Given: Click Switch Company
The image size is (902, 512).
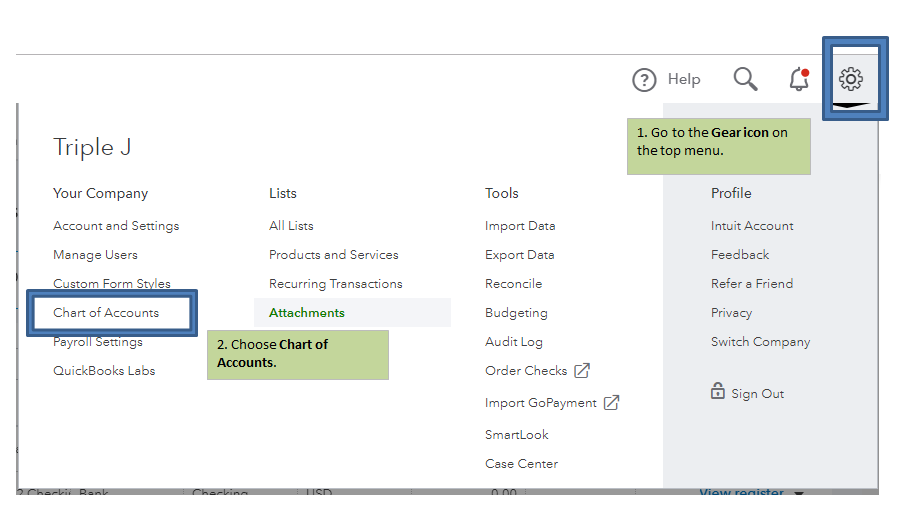Looking at the screenshot, I should point(760,342).
